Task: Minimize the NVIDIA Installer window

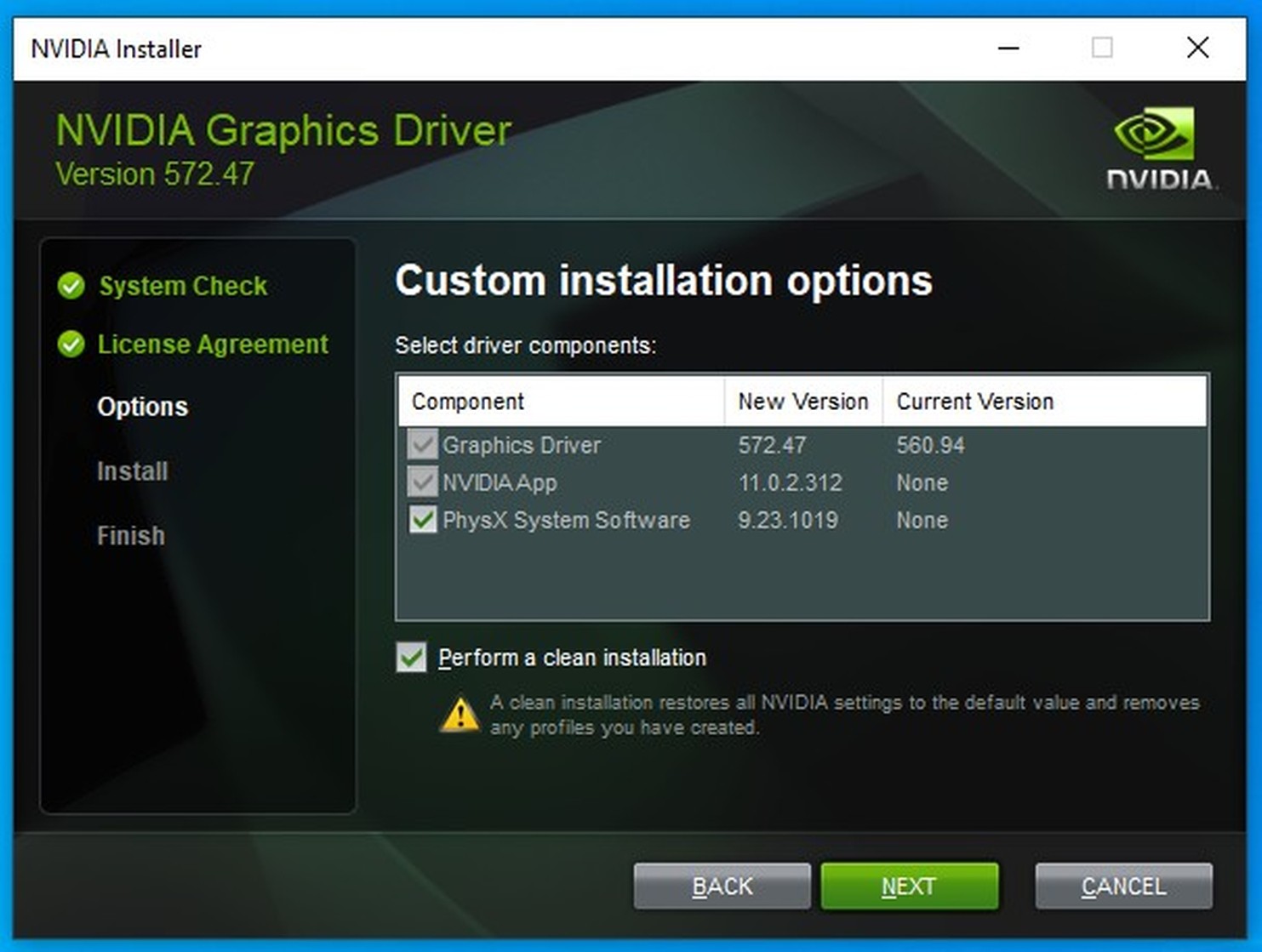Action: pos(1008,48)
